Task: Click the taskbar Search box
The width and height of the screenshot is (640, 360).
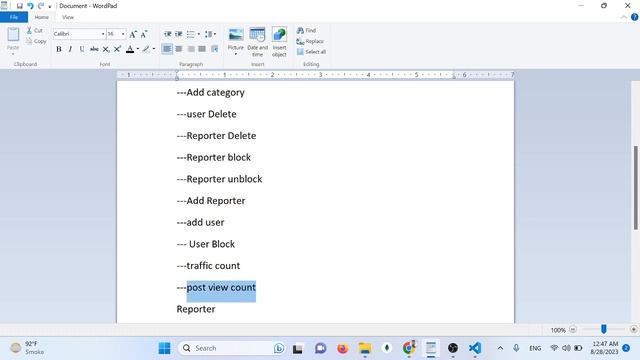Action: 232,348
